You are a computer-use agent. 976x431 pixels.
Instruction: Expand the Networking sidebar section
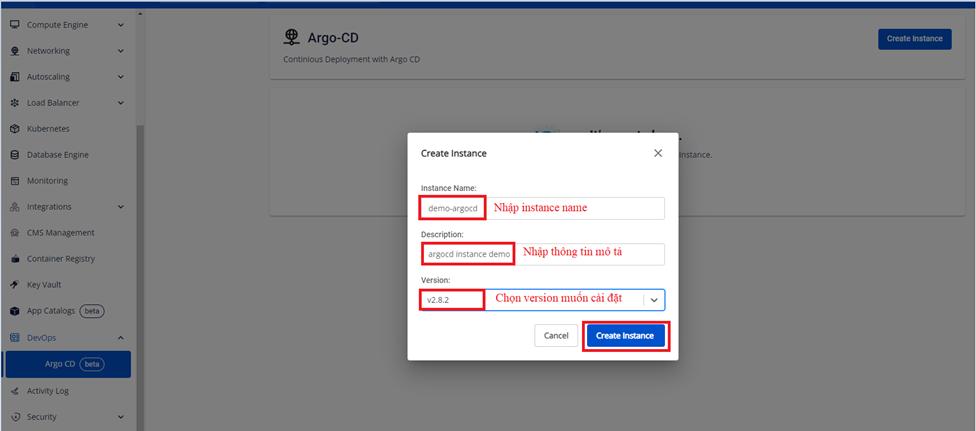[121, 51]
